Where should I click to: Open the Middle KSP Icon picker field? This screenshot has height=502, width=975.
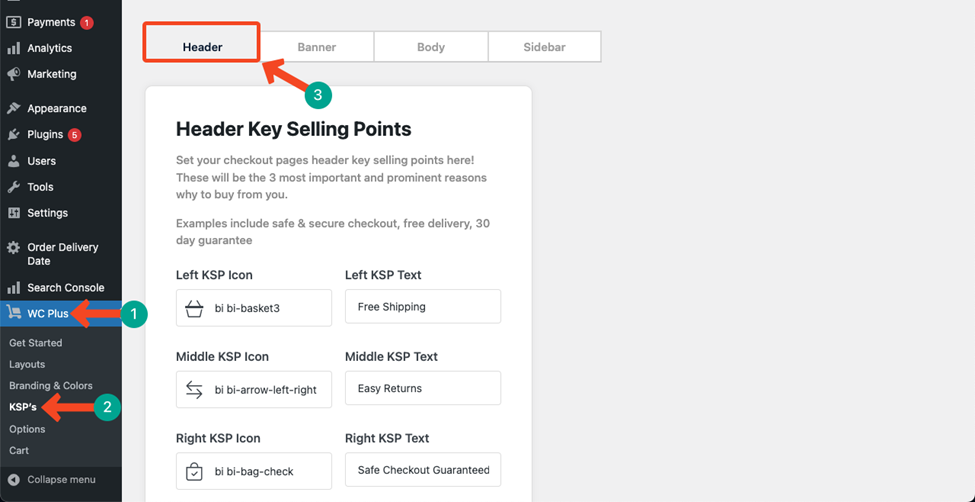[x=254, y=390]
